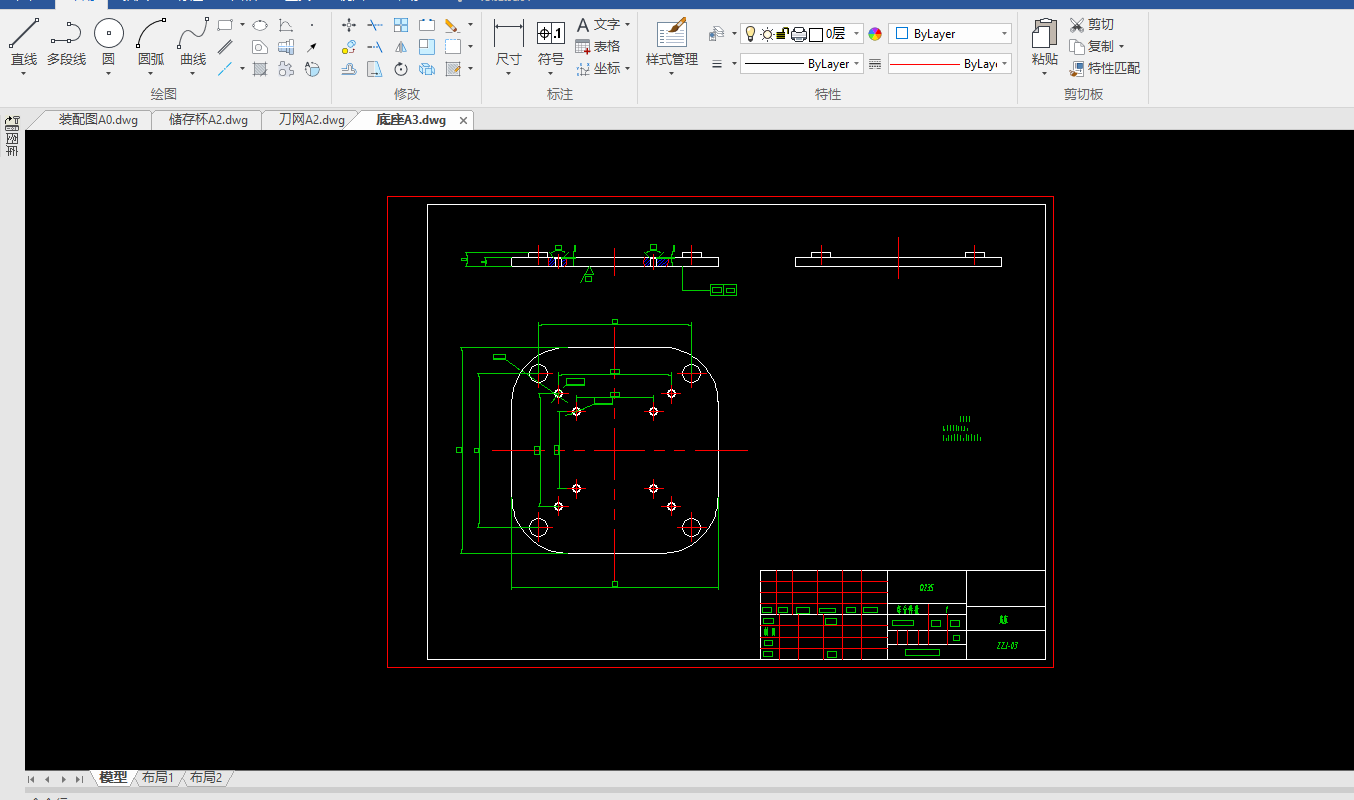Screen dimensions: 1354x800
Task: Click the 特性匹配 match properties button
Action: [x=1105, y=68]
